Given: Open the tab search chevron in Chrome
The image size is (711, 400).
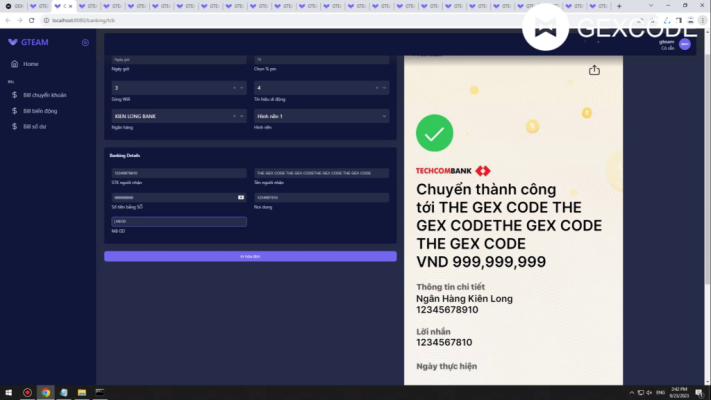Looking at the screenshot, I should pos(651,5).
